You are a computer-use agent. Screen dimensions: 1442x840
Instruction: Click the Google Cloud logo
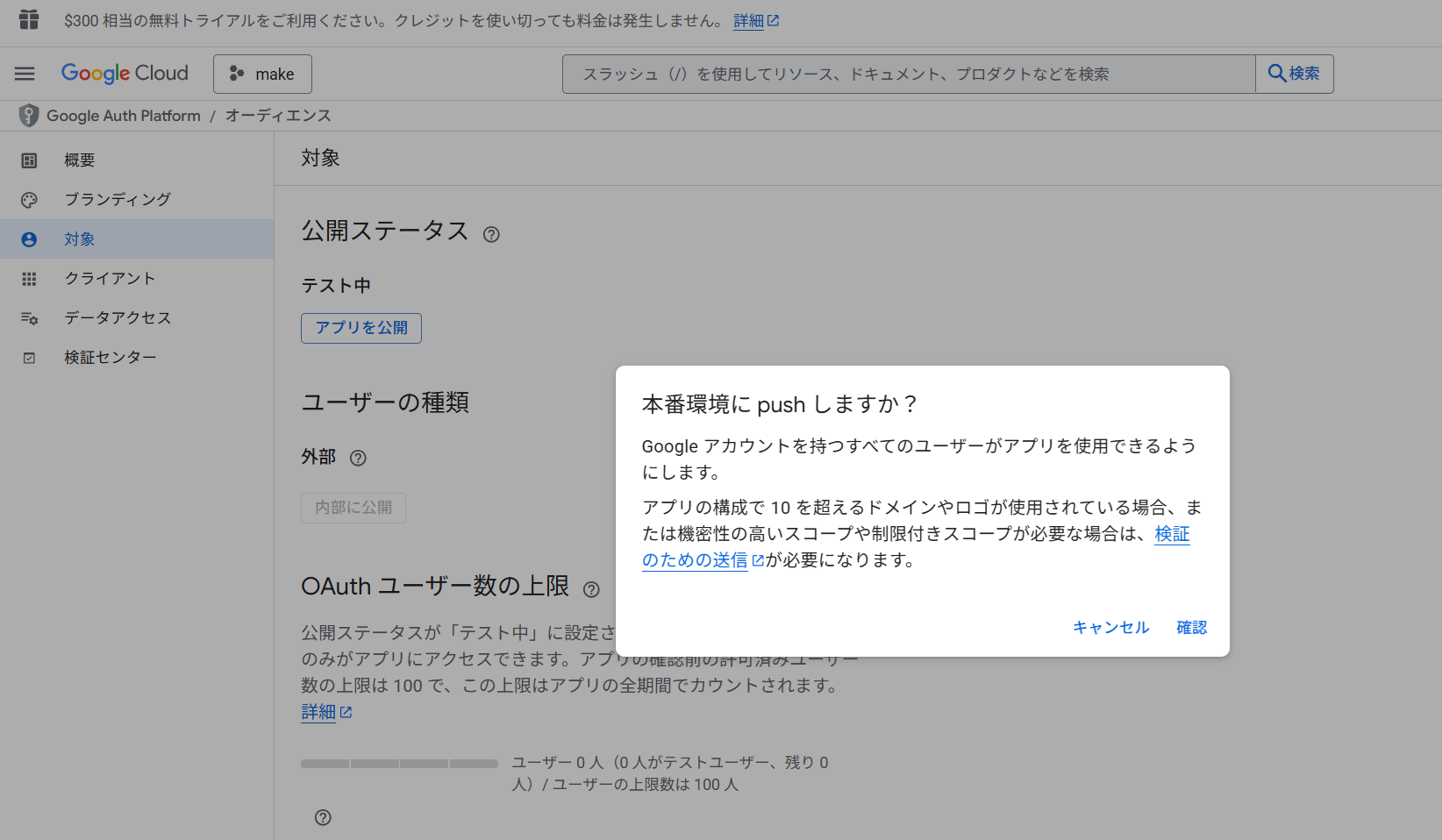coord(125,74)
